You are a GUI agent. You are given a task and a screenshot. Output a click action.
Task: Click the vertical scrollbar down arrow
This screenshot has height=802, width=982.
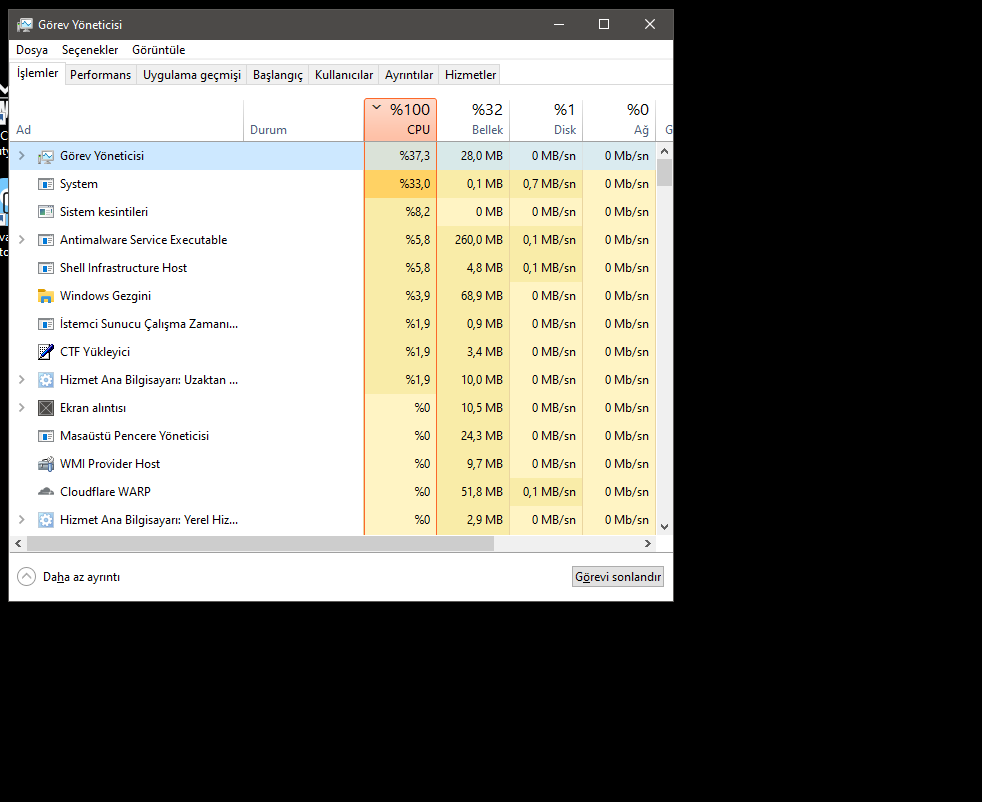click(664, 527)
